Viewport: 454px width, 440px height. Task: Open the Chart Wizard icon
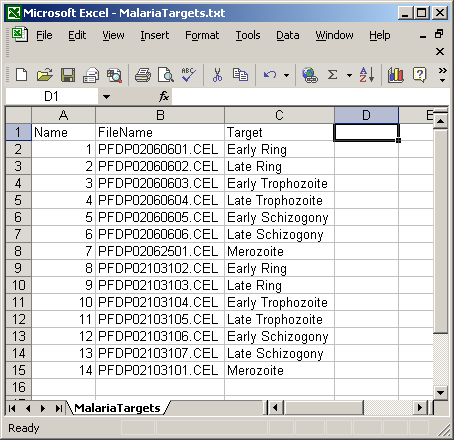[396, 75]
